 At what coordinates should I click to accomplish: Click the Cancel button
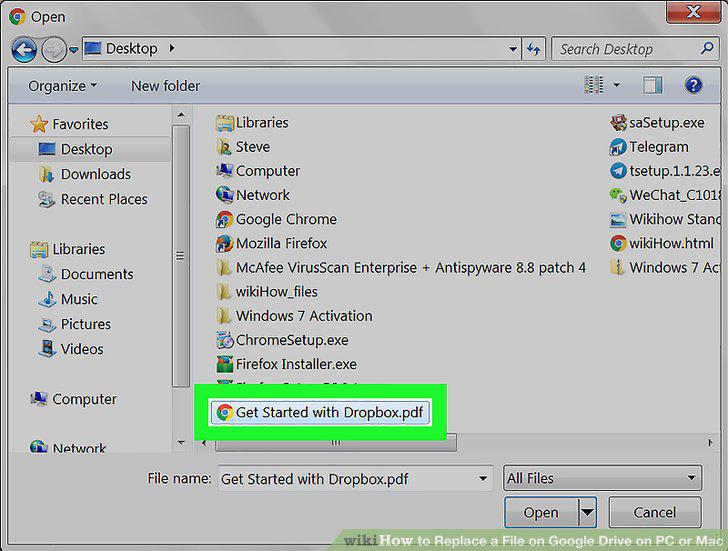pos(655,512)
